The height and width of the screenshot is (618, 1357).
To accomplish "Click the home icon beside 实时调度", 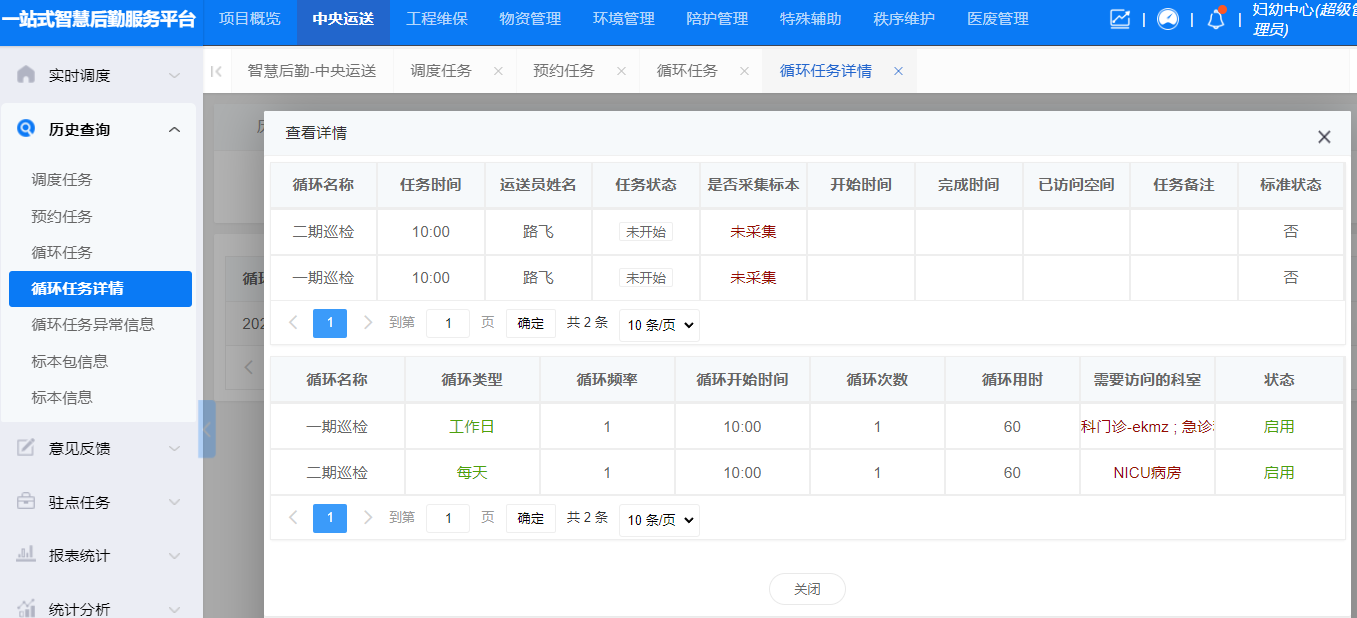I will tap(26, 75).
